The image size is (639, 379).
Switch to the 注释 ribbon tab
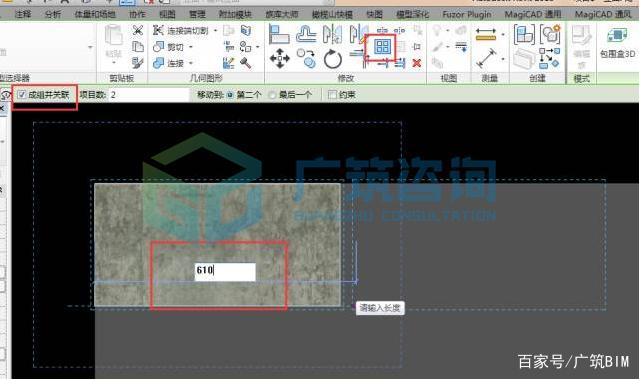23,14
